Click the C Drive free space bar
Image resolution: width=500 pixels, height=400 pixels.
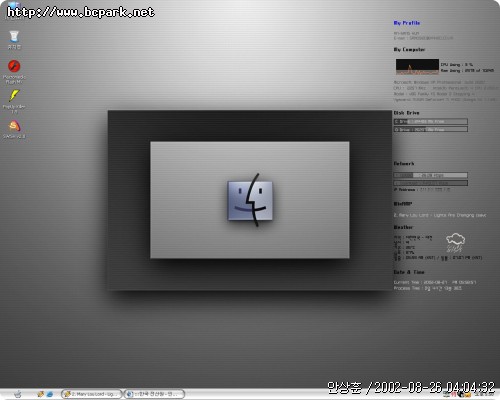[x=431, y=121]
